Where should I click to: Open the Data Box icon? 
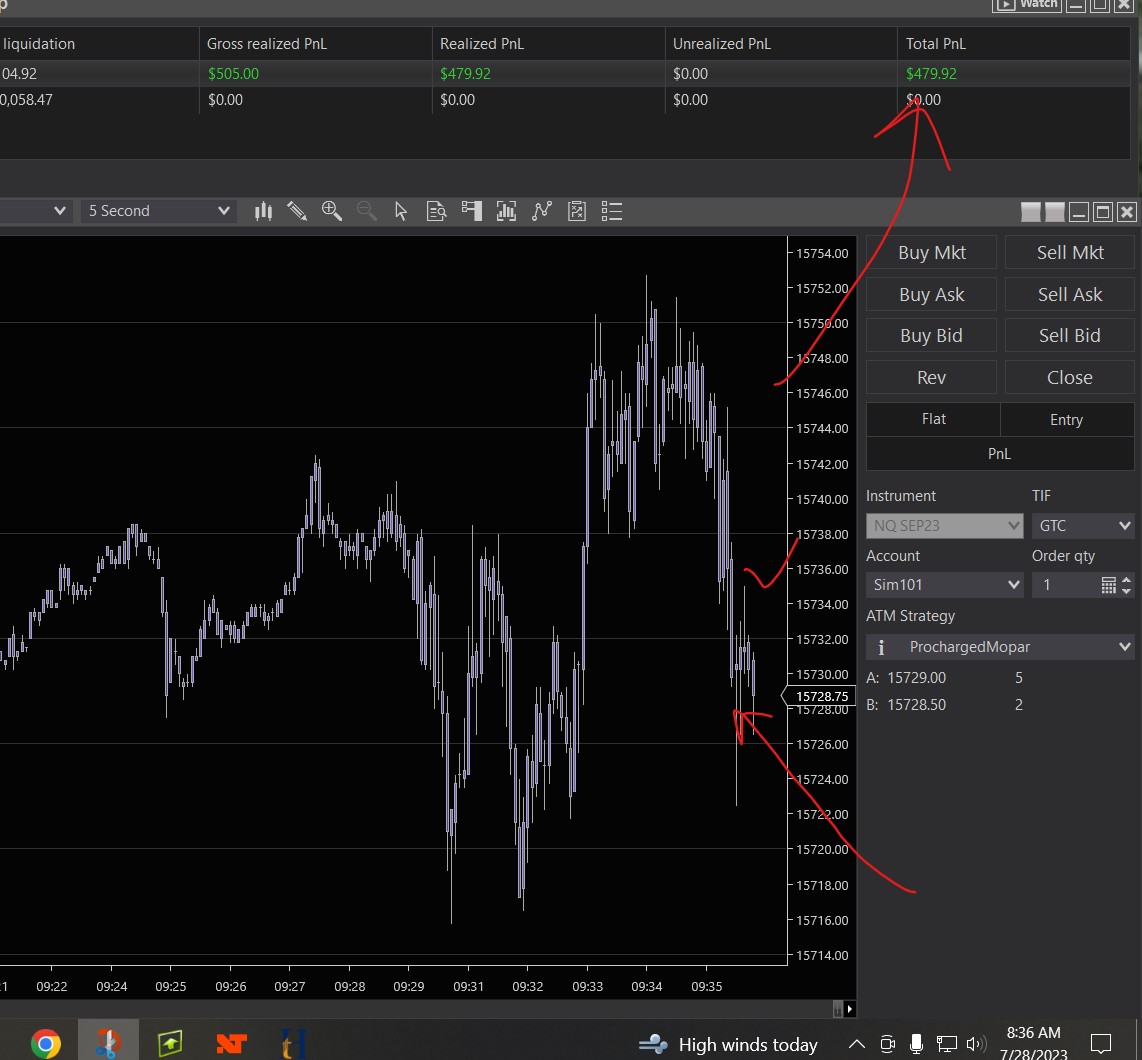(x=436, y=211)
